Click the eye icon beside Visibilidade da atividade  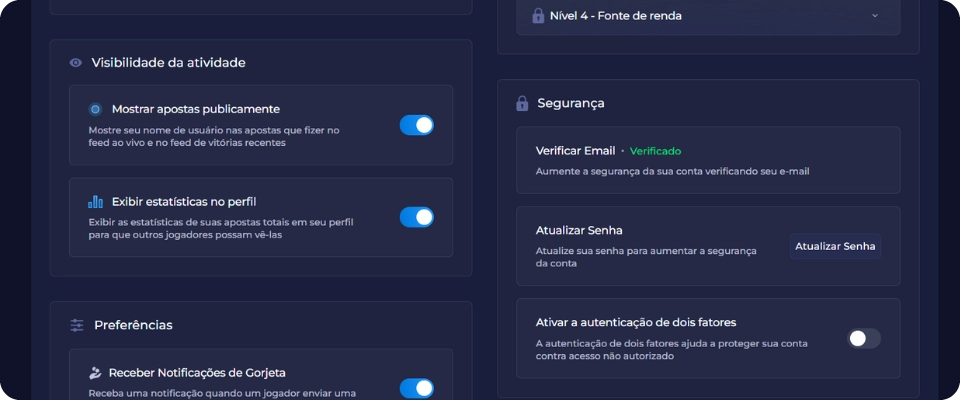pos(75,62)
